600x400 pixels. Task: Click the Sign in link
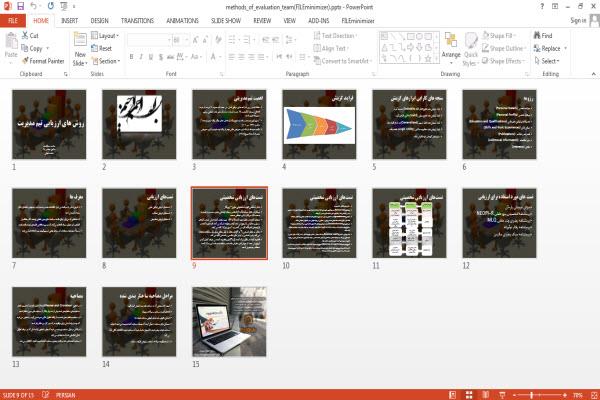click(578, 20)
